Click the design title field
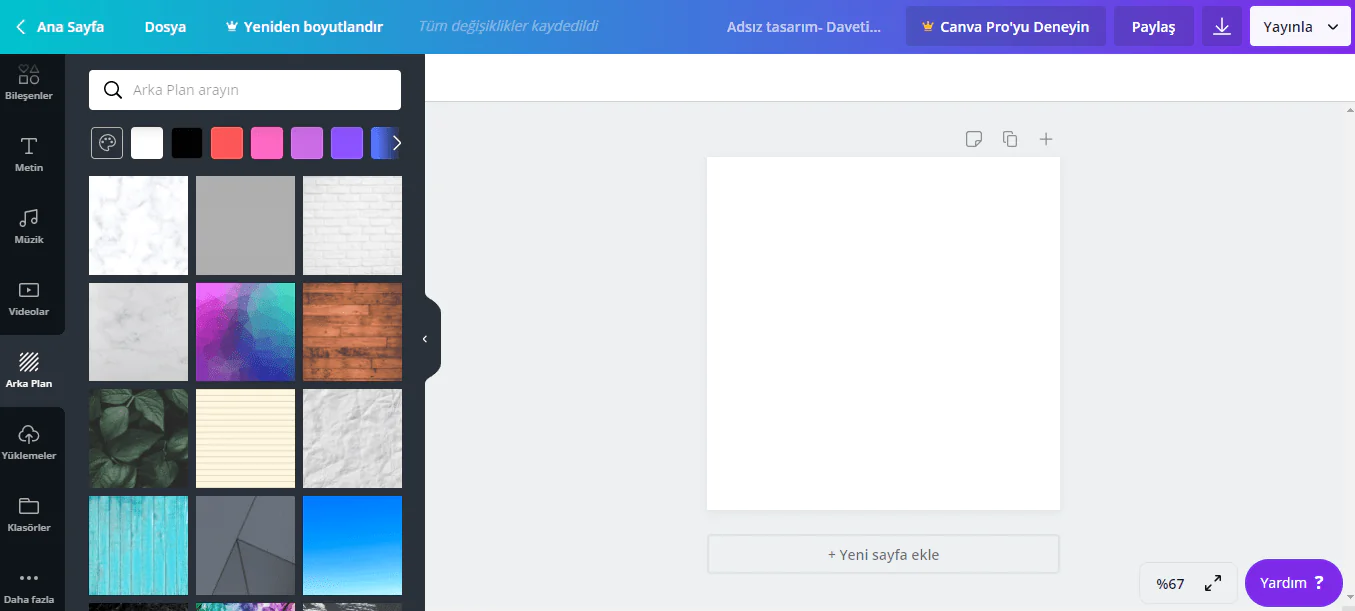 tap(805, 27)
